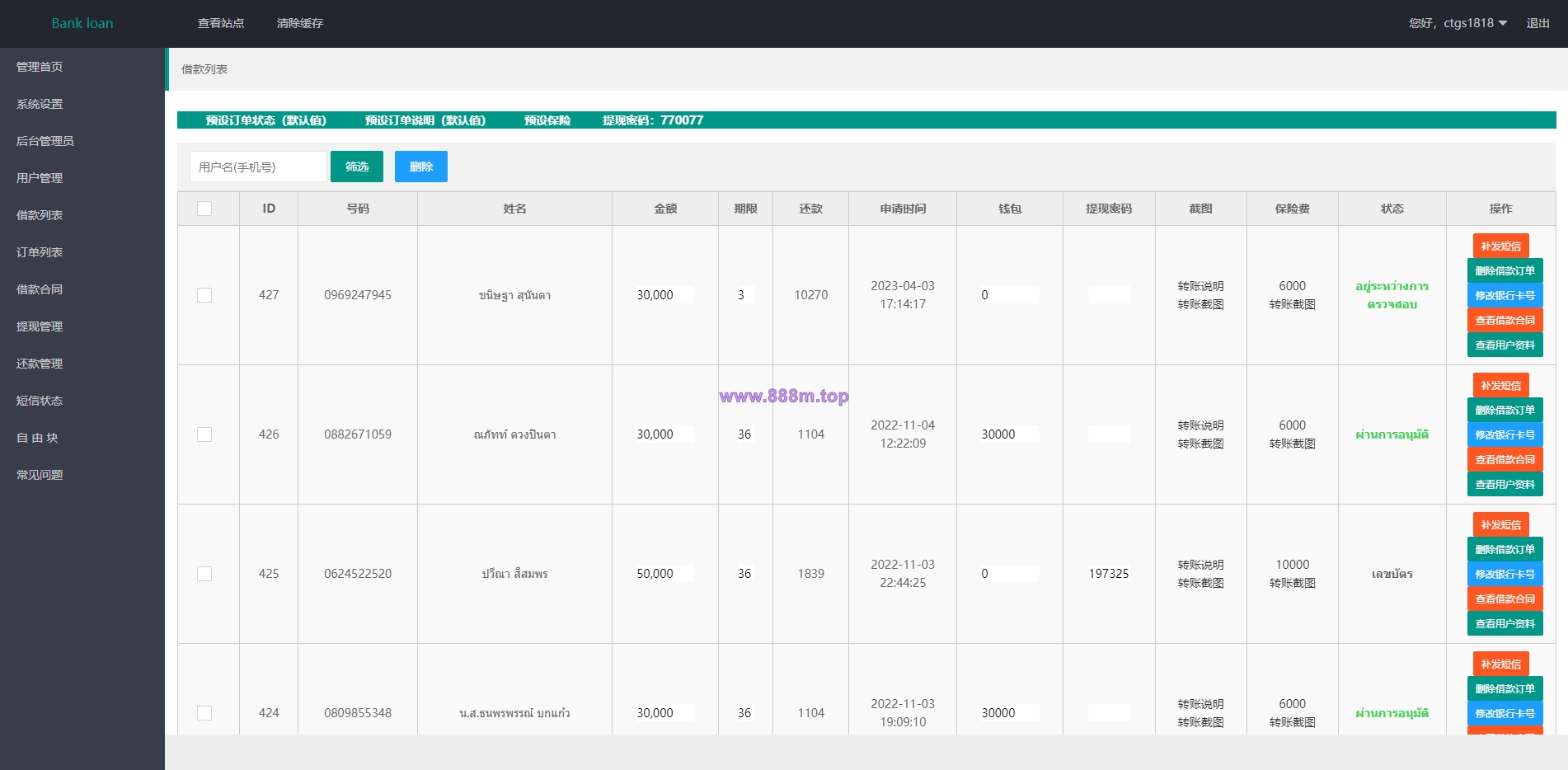Image resolution: width=1568 pixels, height=770 pixels.
Task: Edit the 期限 field in row 427
Action: click(x=745, y=295)
